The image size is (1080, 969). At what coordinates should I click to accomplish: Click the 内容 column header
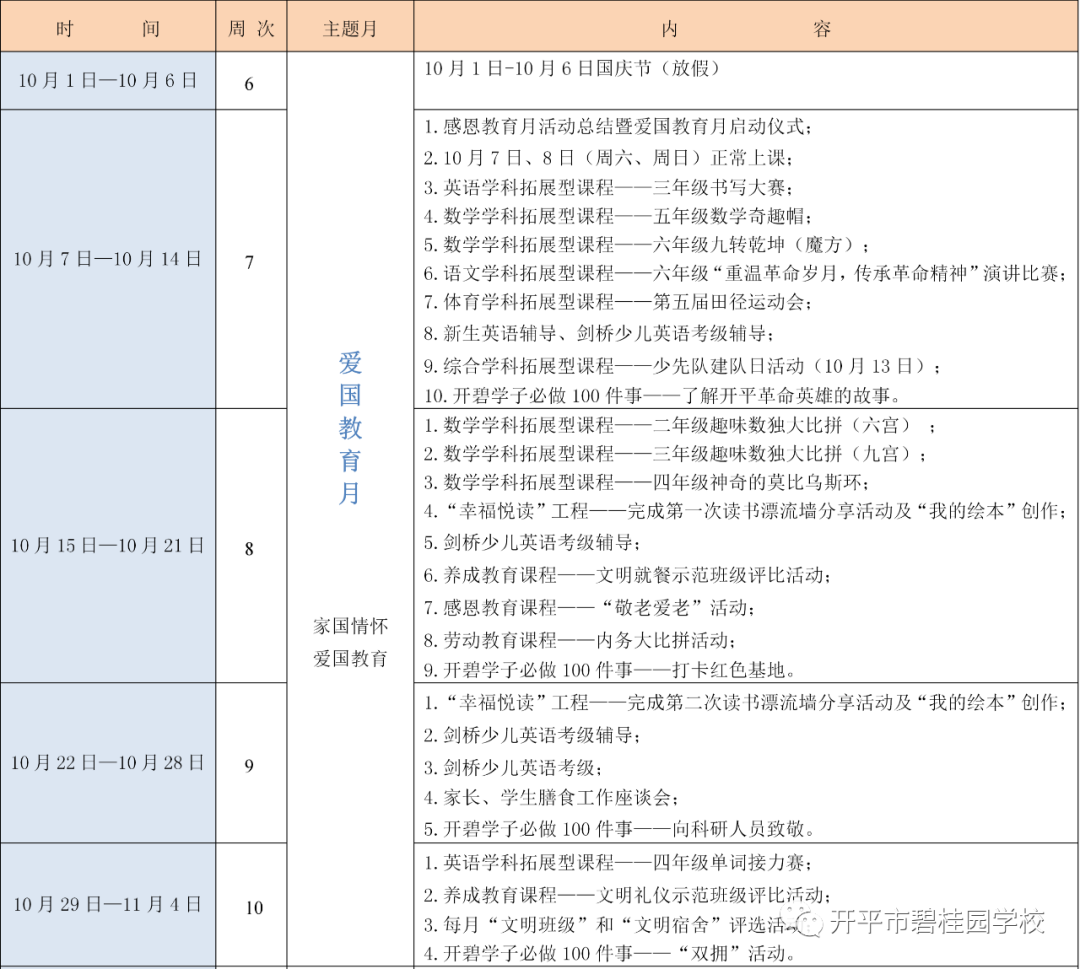tap(745, 29)
